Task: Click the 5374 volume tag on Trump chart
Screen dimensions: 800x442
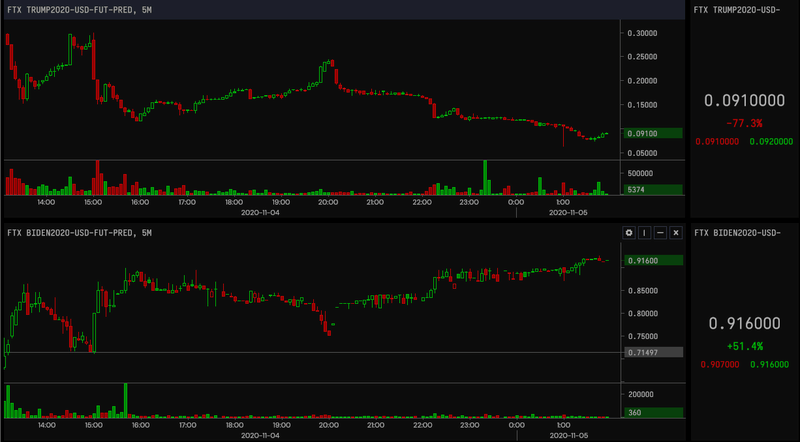Action: point(653,189)
